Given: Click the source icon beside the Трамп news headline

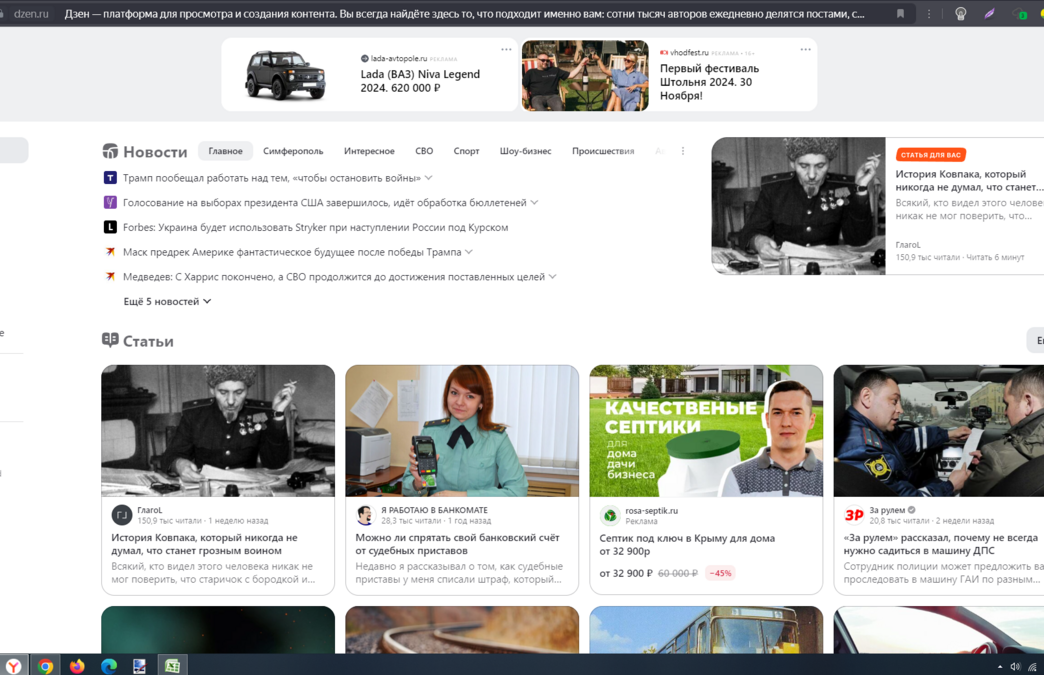Looking at the screenshot, I should (x=110, y=178).
